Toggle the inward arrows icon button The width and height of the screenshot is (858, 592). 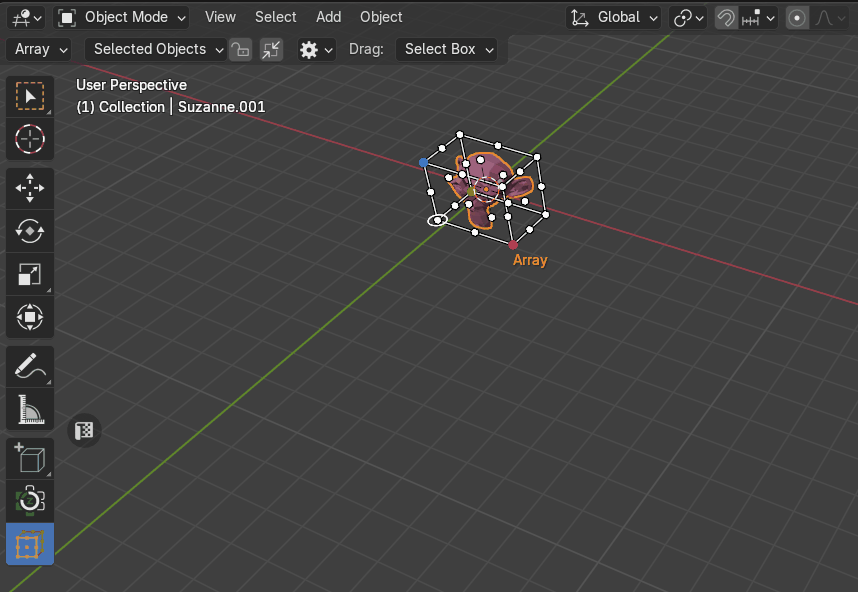(x=271, y=50)
